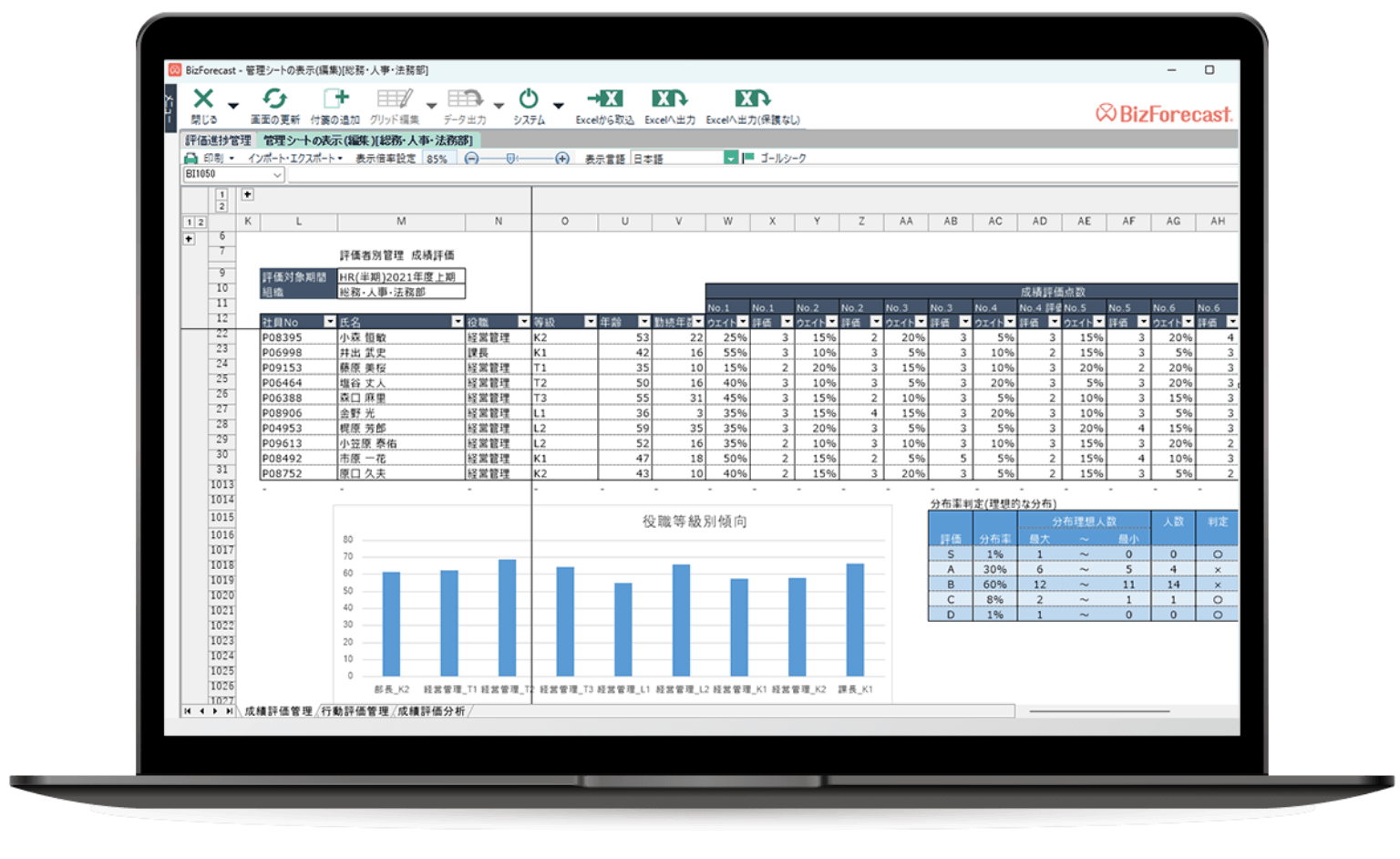
Task: Import data using Excelから取込
Action: (x=604, y=102)
